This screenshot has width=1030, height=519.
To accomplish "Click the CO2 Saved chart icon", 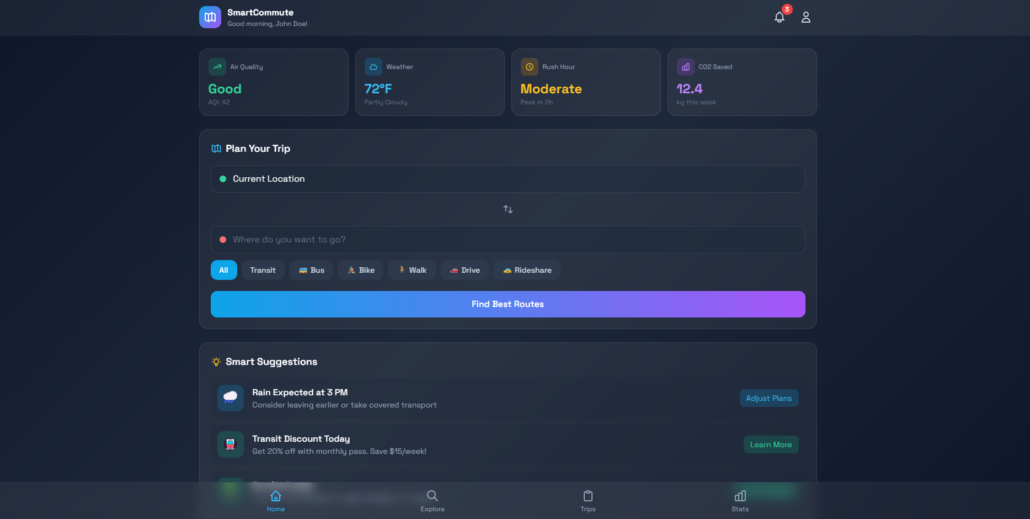I will coord(685,67).
